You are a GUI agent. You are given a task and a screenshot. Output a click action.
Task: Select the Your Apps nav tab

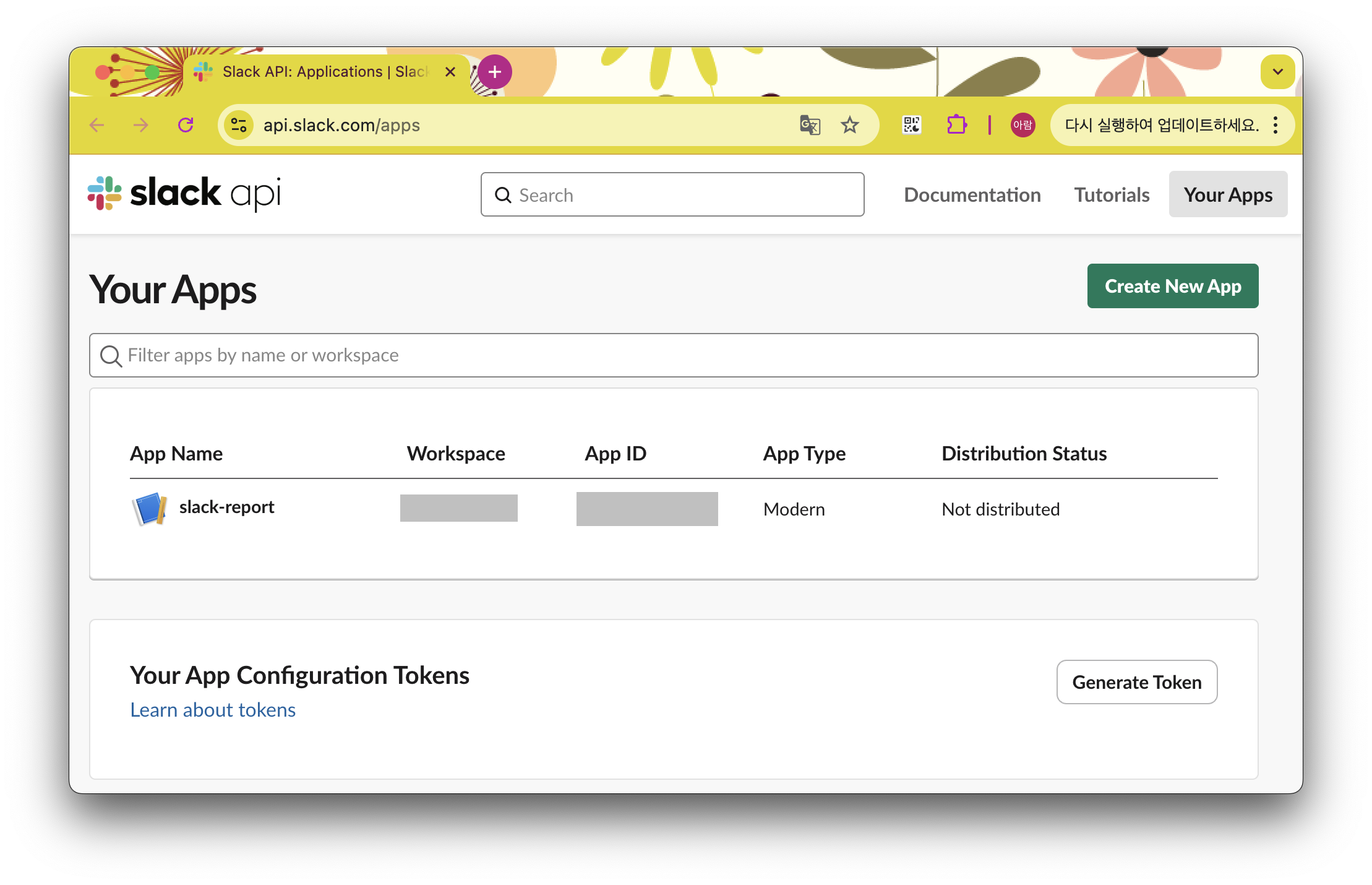point(1228,195)
